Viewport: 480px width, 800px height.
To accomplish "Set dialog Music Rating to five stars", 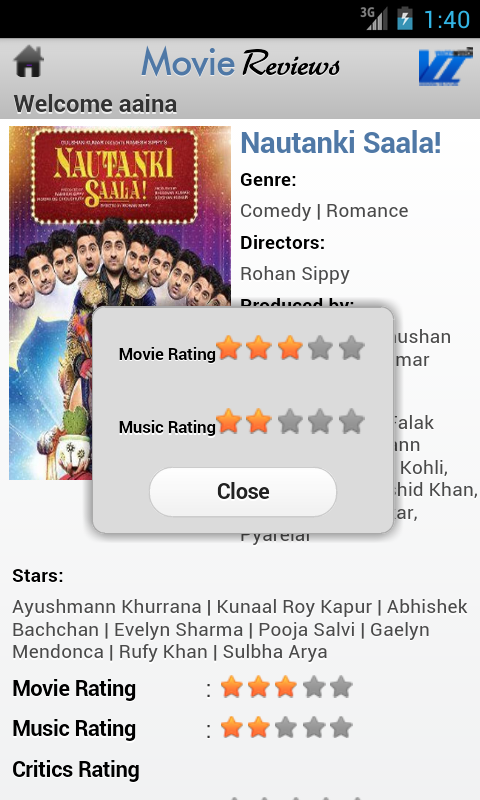I will click(351, 421).
